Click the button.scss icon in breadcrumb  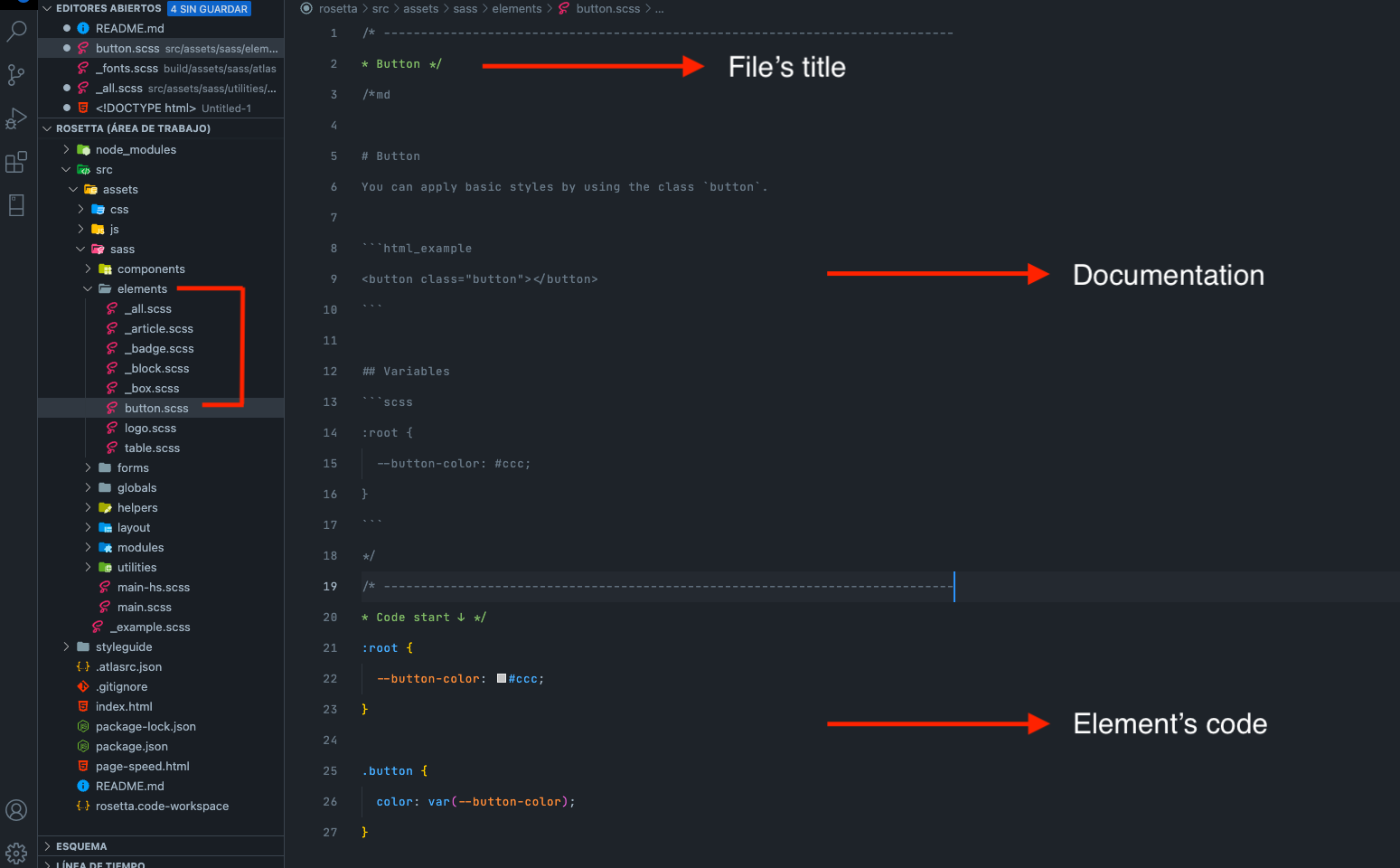564,9
